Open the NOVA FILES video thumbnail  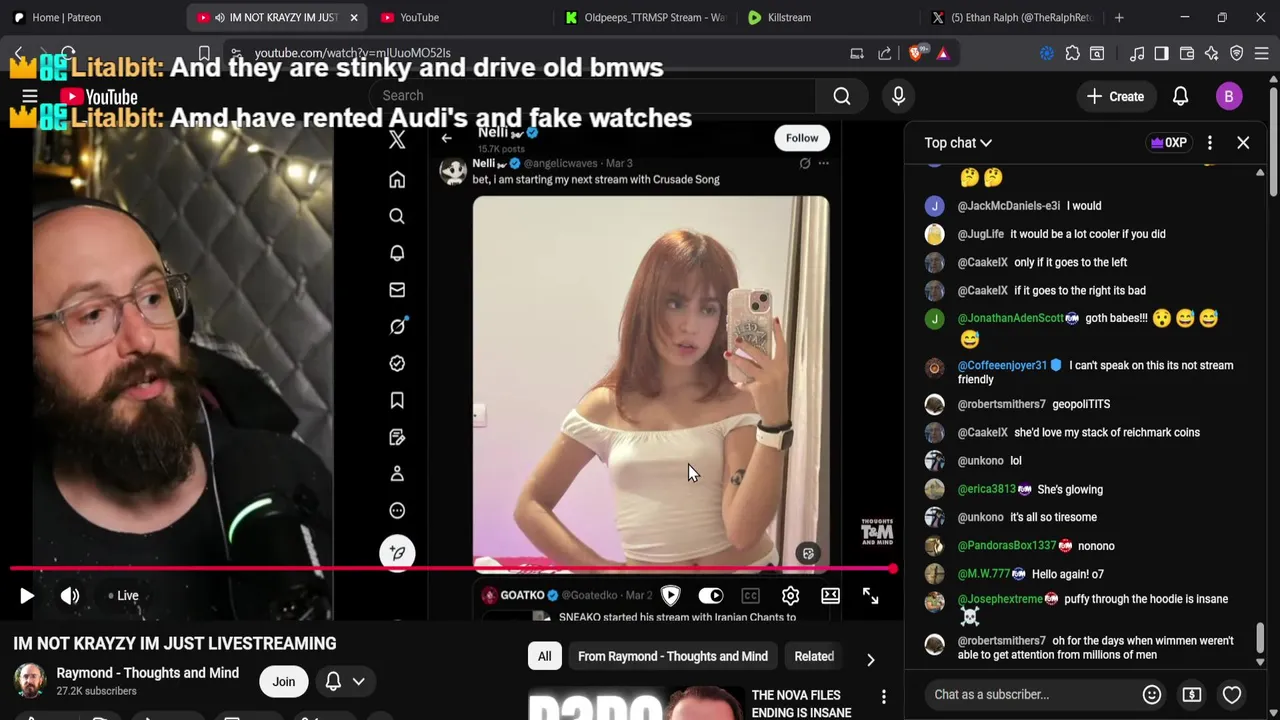[x=635, y=703]
